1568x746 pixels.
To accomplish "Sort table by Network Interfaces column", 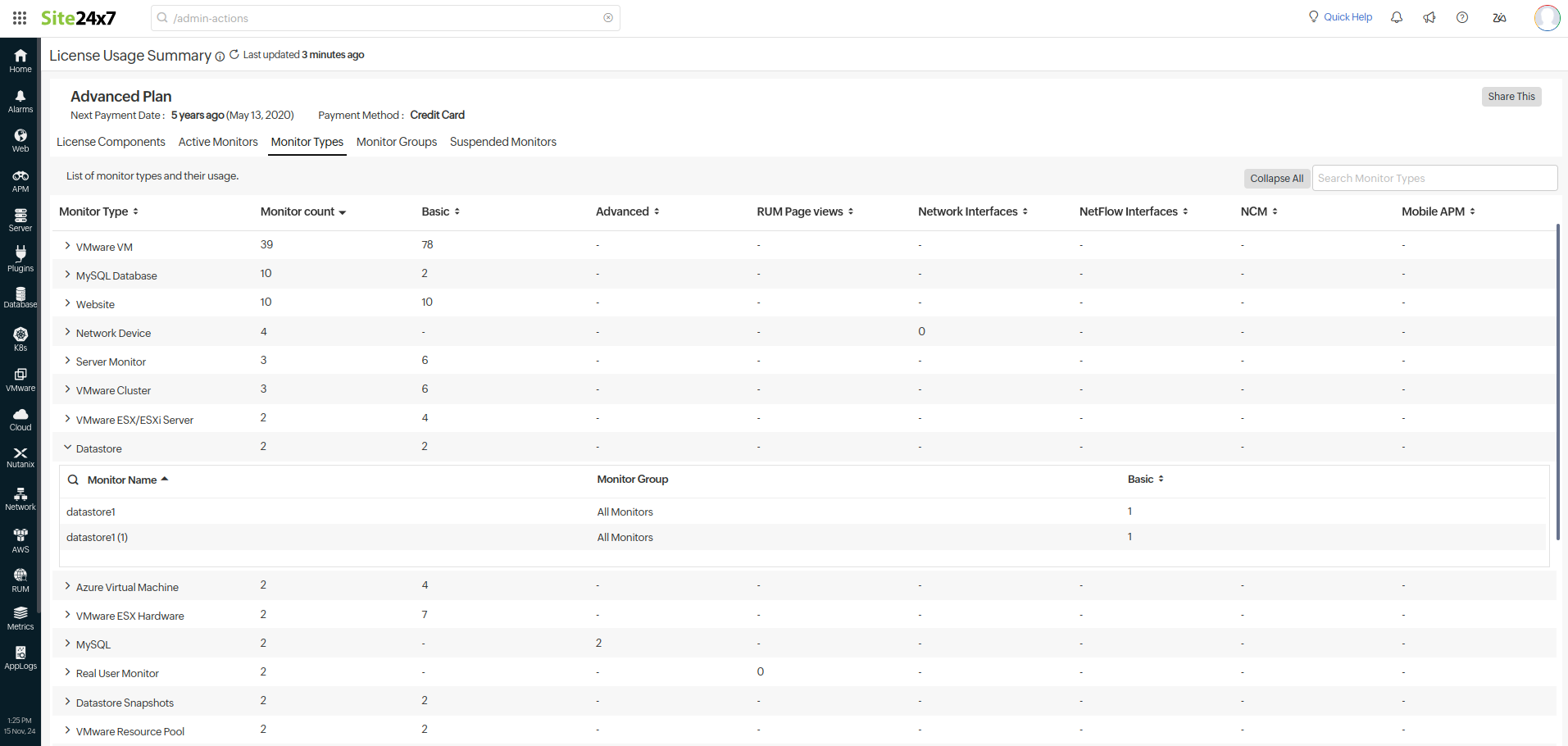I will (972, 212).
